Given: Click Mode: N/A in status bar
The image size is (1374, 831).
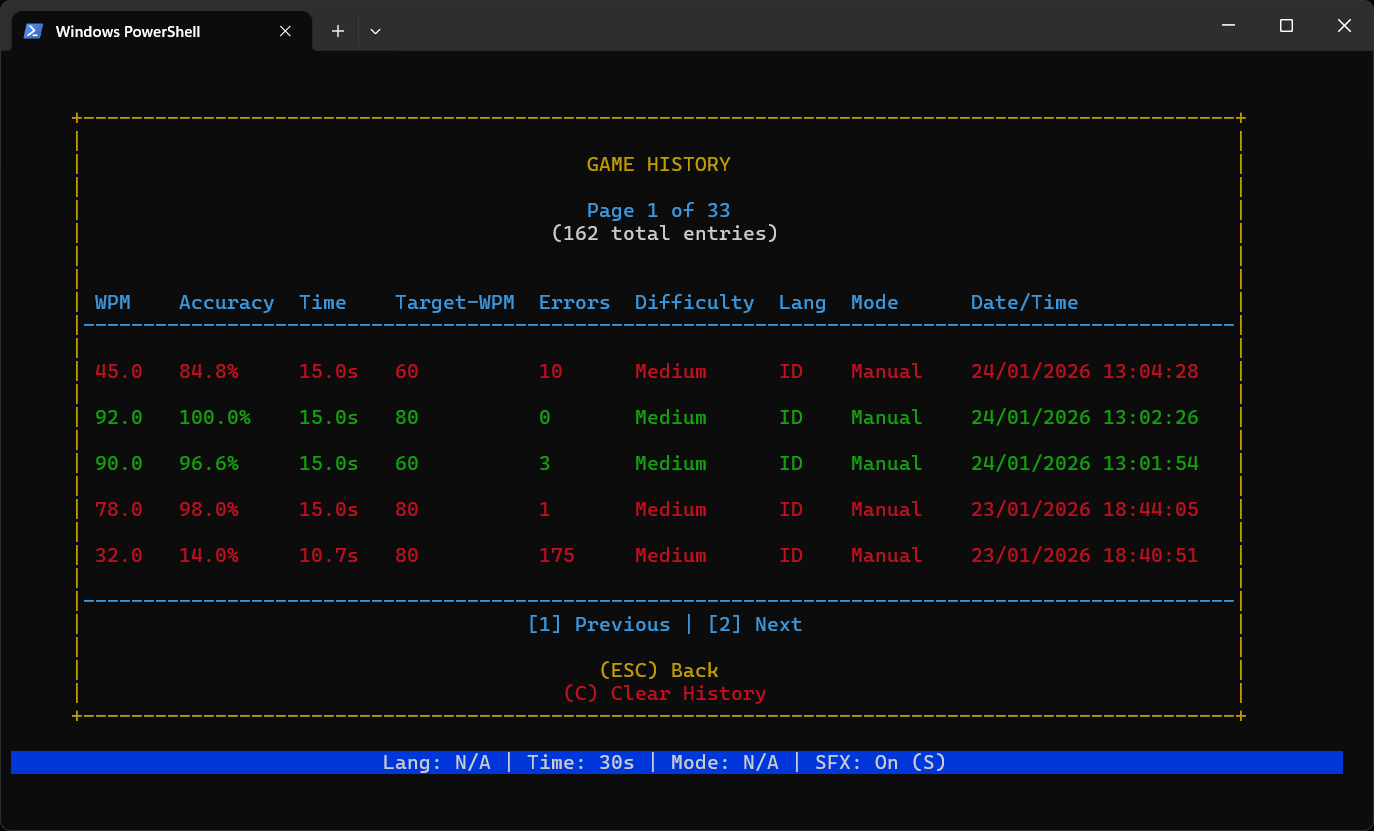Looking at the screenshot, I should 725,762.
